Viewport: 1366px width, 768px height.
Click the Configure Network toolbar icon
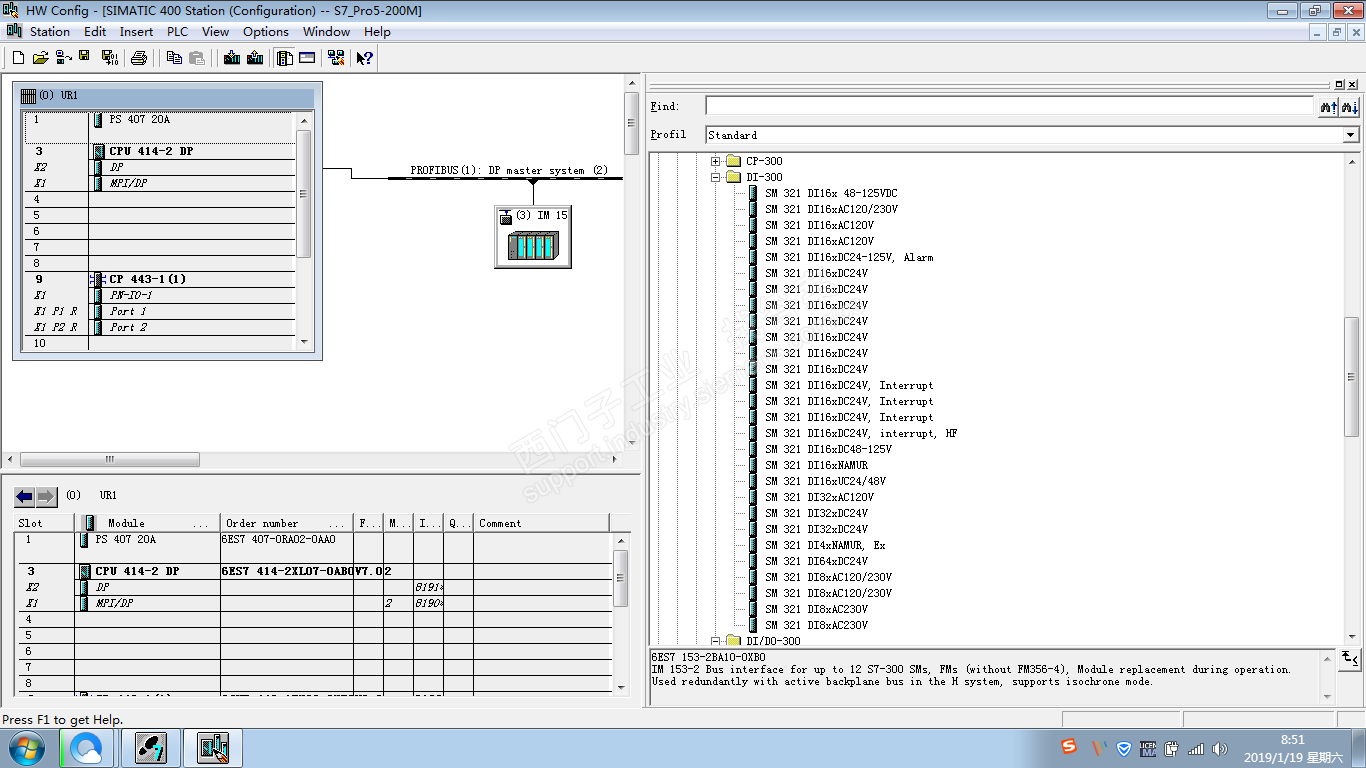(x=338, y=58)
